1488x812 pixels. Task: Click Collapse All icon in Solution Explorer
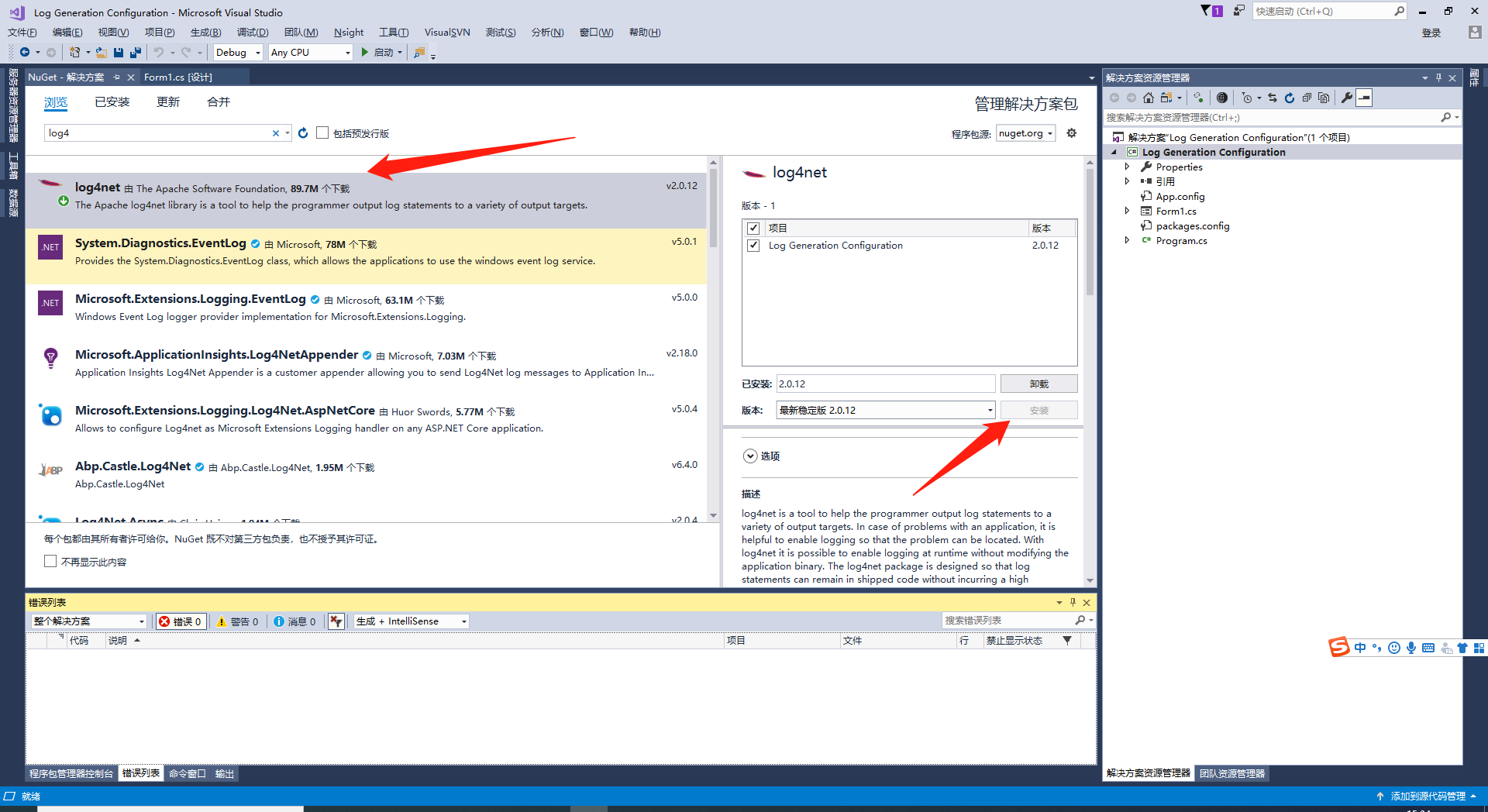point(1307,98)
